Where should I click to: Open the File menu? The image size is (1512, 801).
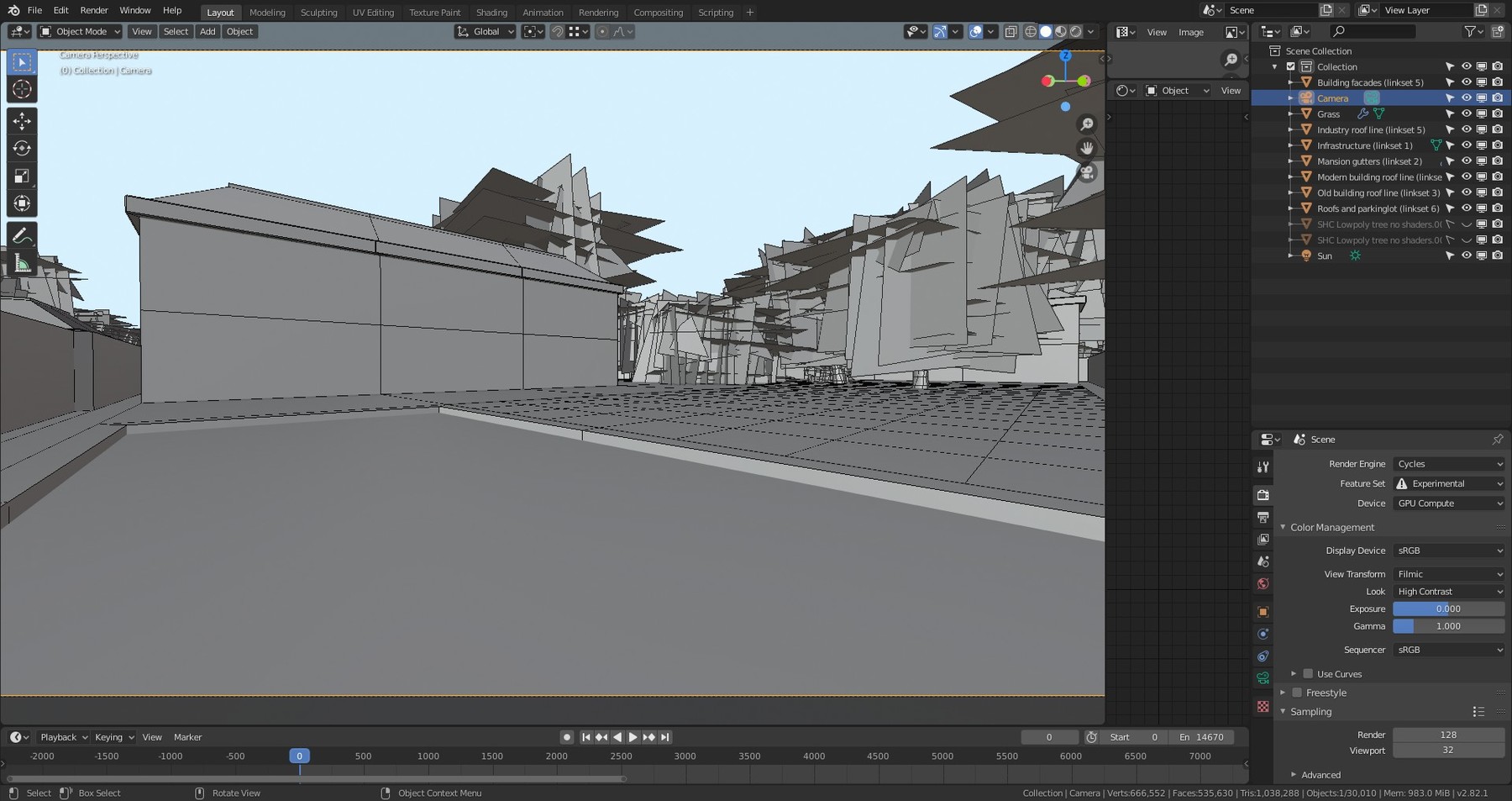[x=34, y=10]
